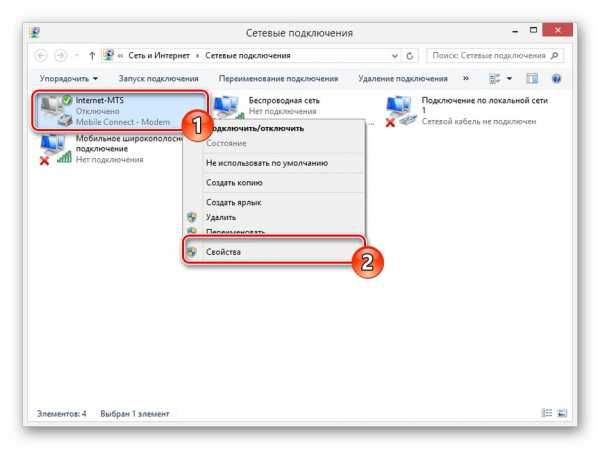
Task: Go up one folder level
Action: click(x=92, y=56)
